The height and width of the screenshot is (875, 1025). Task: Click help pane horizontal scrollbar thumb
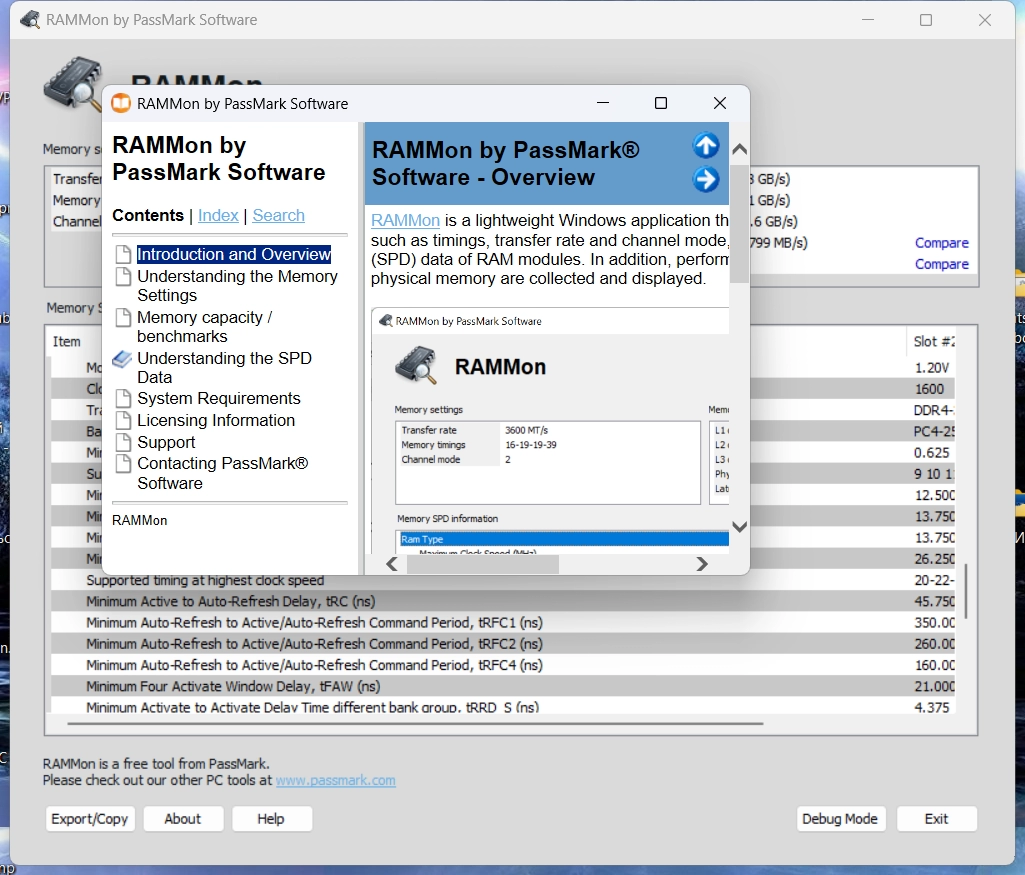tap(482, 564)
